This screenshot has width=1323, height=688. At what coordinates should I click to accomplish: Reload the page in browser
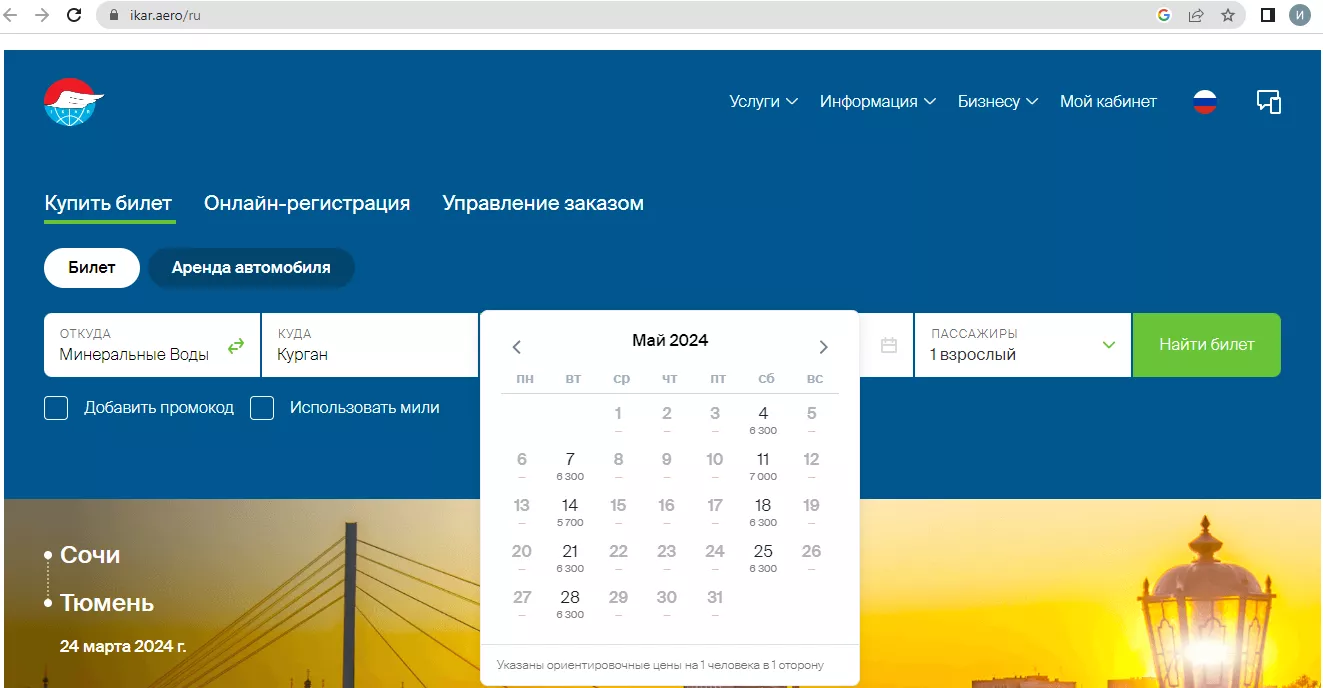pyautogui.click(x=74, y=15)
